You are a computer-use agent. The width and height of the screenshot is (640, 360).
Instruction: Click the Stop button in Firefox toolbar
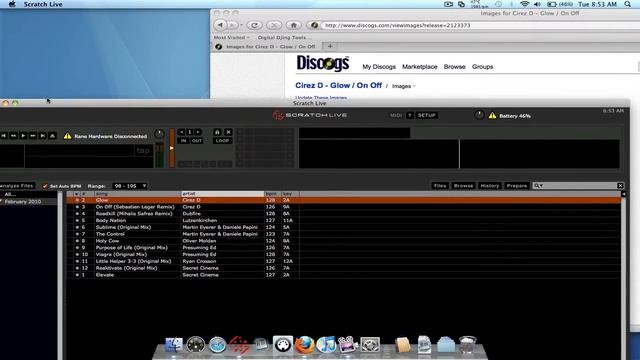pyautogui.click(x=274, y=25)
